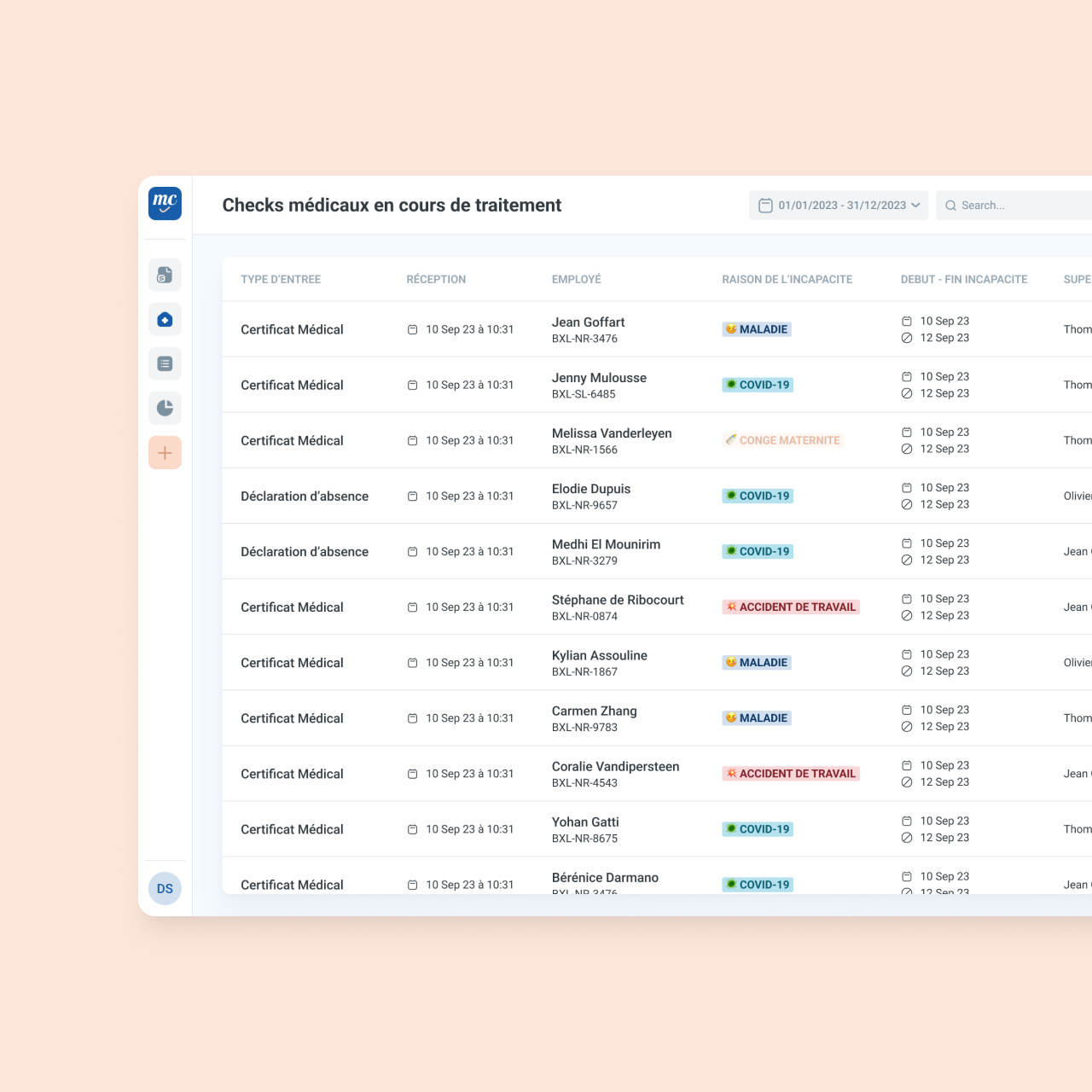Sort by DEBUT - FIN INCAPACITE header

964,279
